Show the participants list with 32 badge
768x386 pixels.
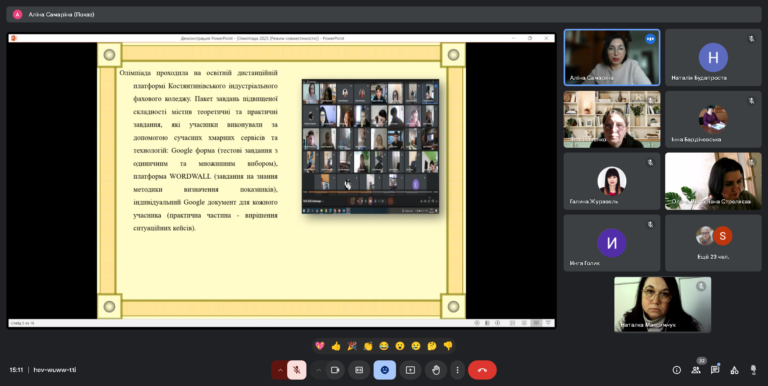(696, 370)
